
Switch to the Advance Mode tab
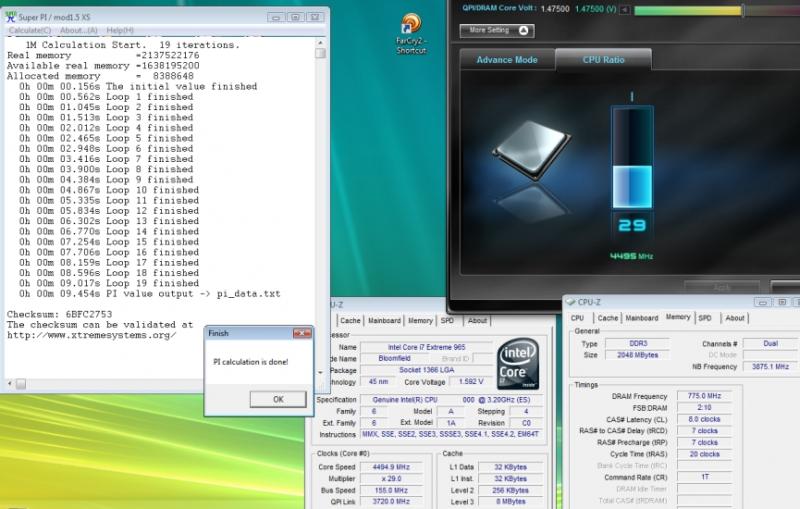click(507, 60)
